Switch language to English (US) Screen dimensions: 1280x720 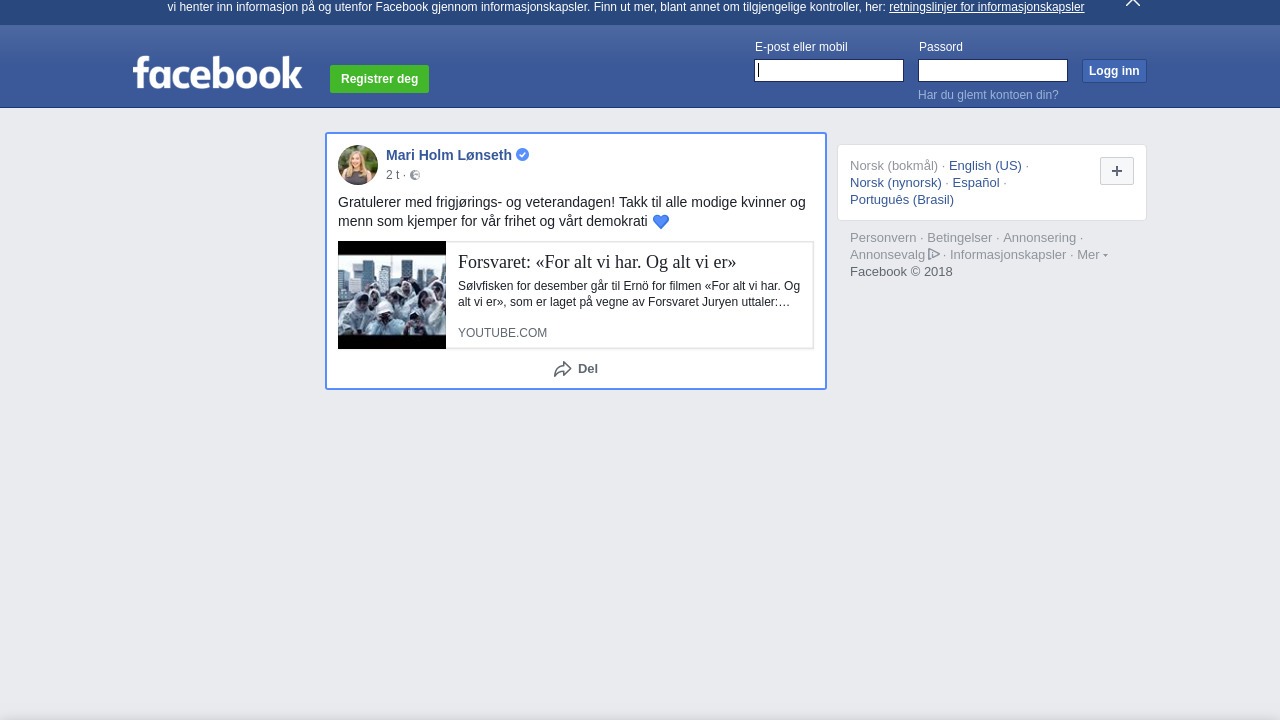[x=985, y=166]
